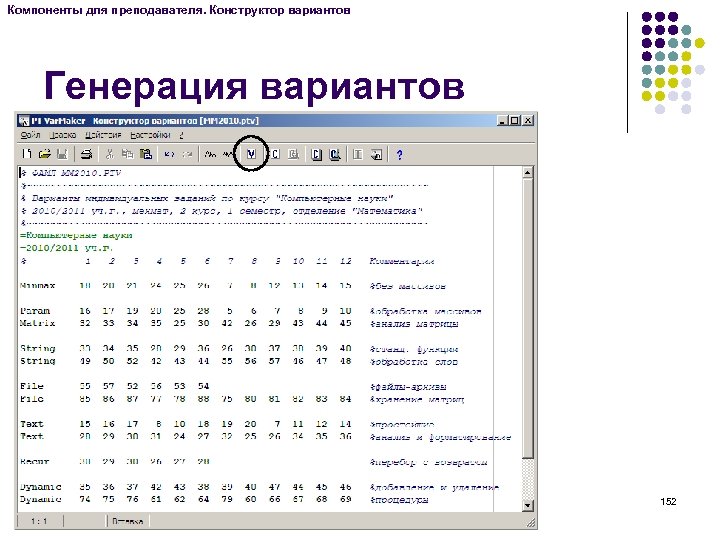The image size is (720, 540).
Task: Paste clipboard using the Paste toolbar icon
Action: tap(146, 154)
